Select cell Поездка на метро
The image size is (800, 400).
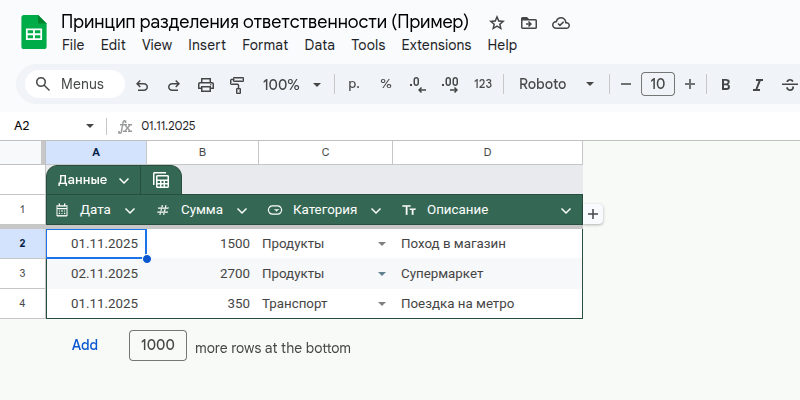(x=487, y=304)
